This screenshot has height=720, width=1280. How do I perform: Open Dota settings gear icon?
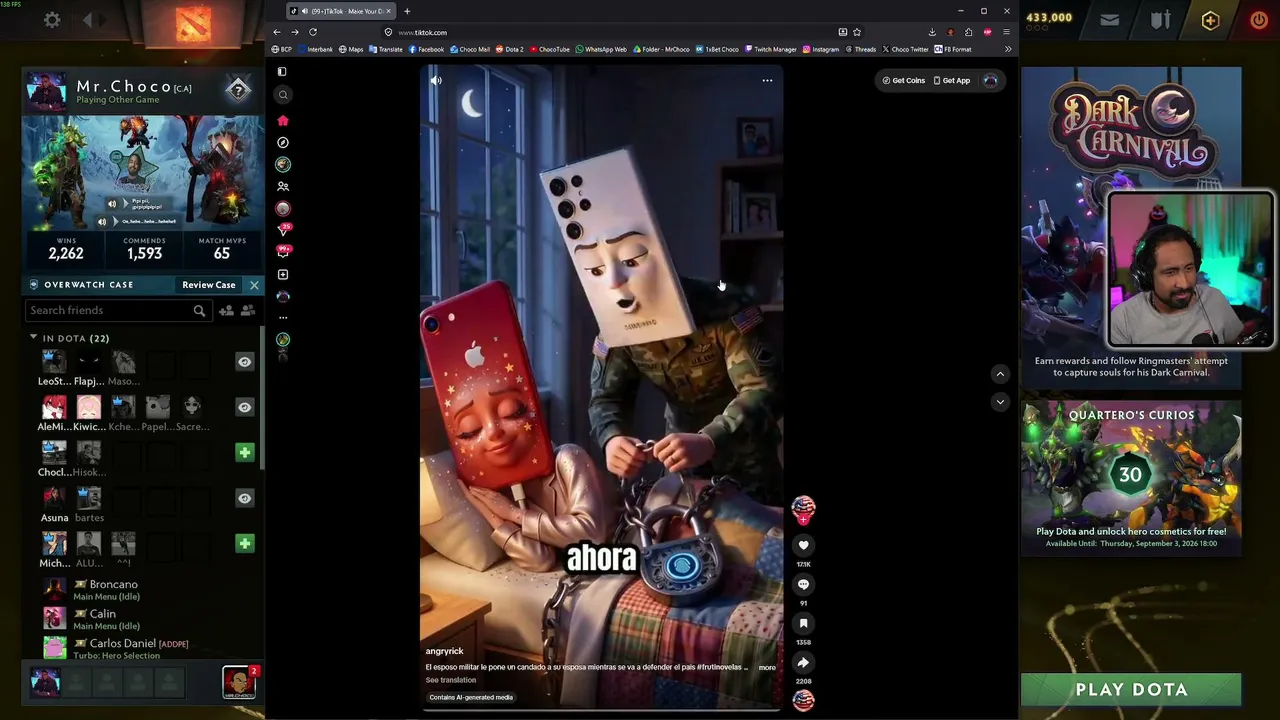coord(52,20)
